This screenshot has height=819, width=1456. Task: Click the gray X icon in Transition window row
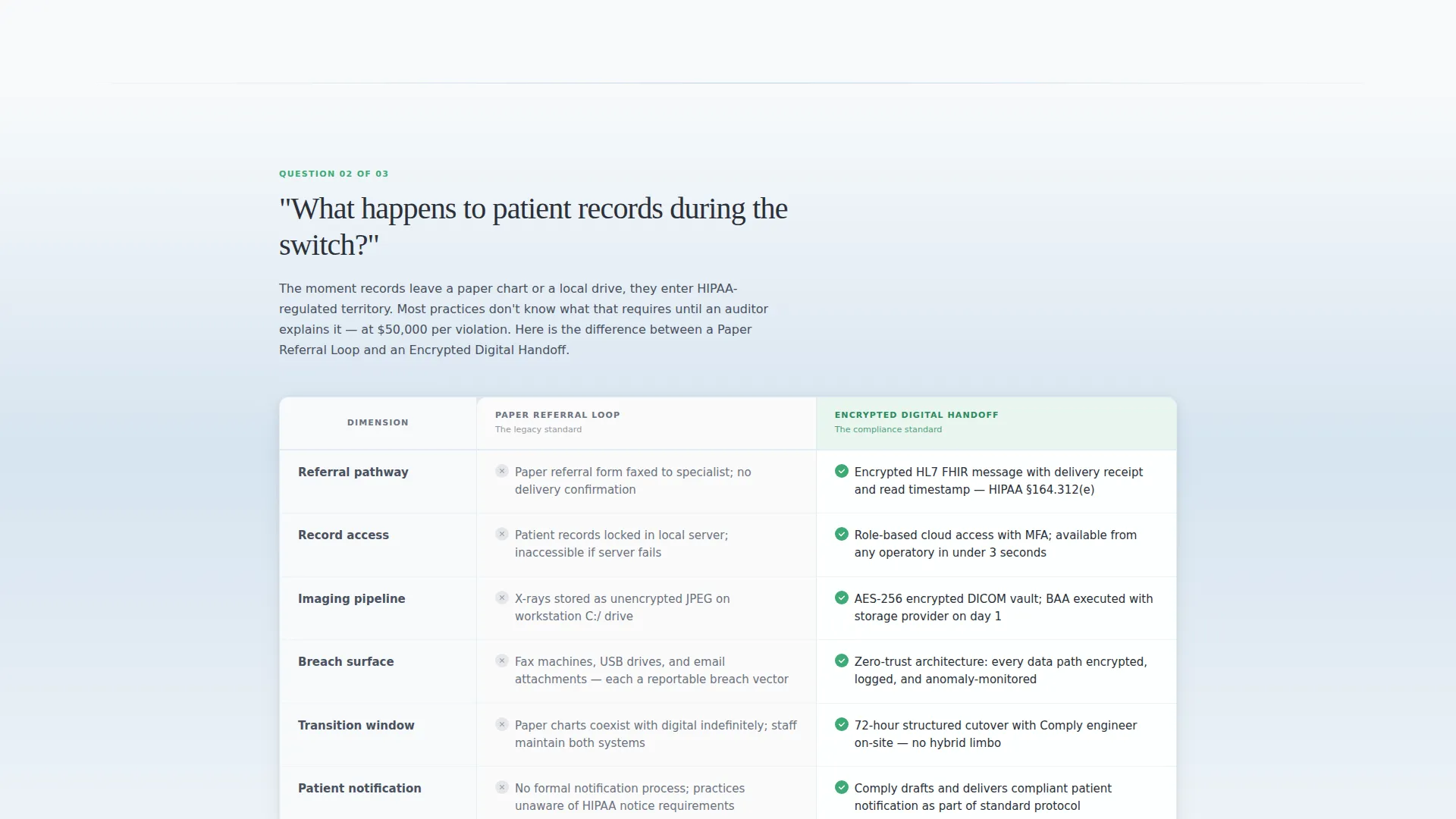click(501, 724)
